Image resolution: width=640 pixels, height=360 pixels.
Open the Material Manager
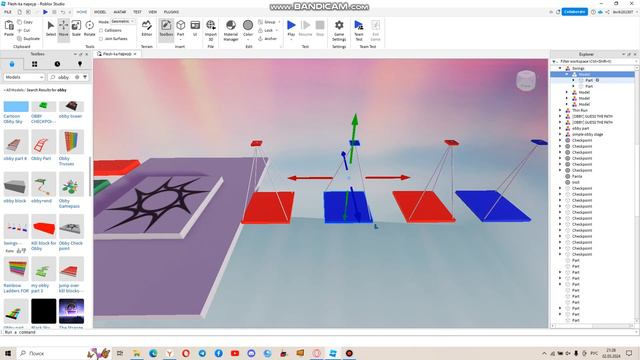tap(231, 29)
